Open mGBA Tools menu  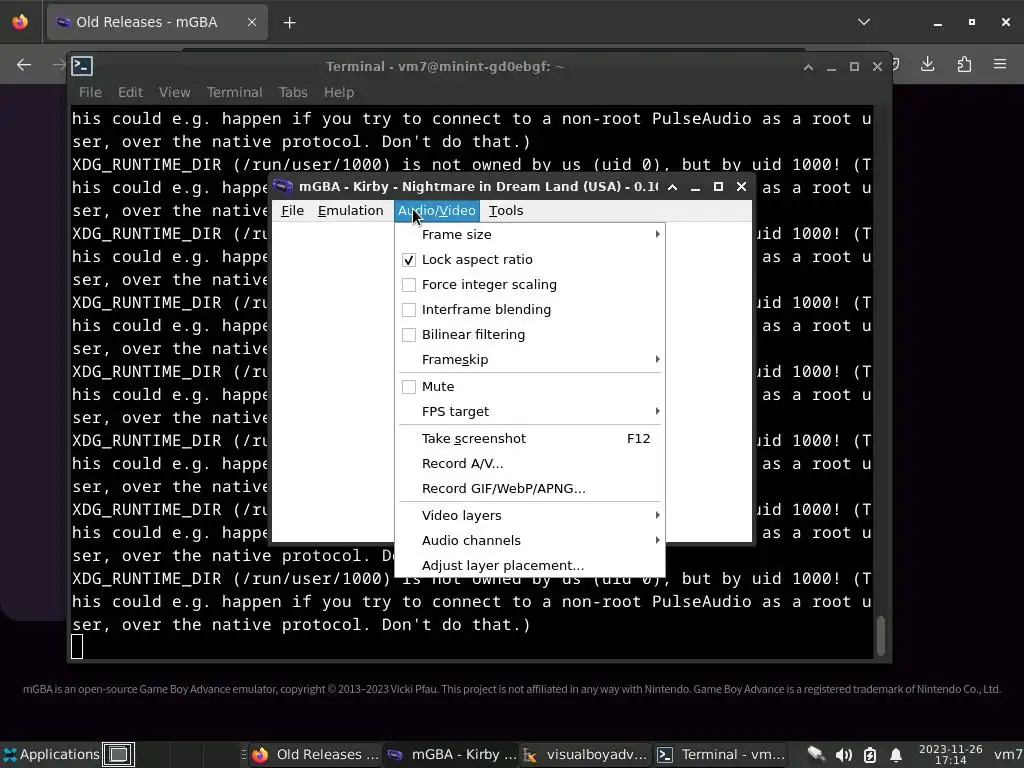click(x=506, y=210)
